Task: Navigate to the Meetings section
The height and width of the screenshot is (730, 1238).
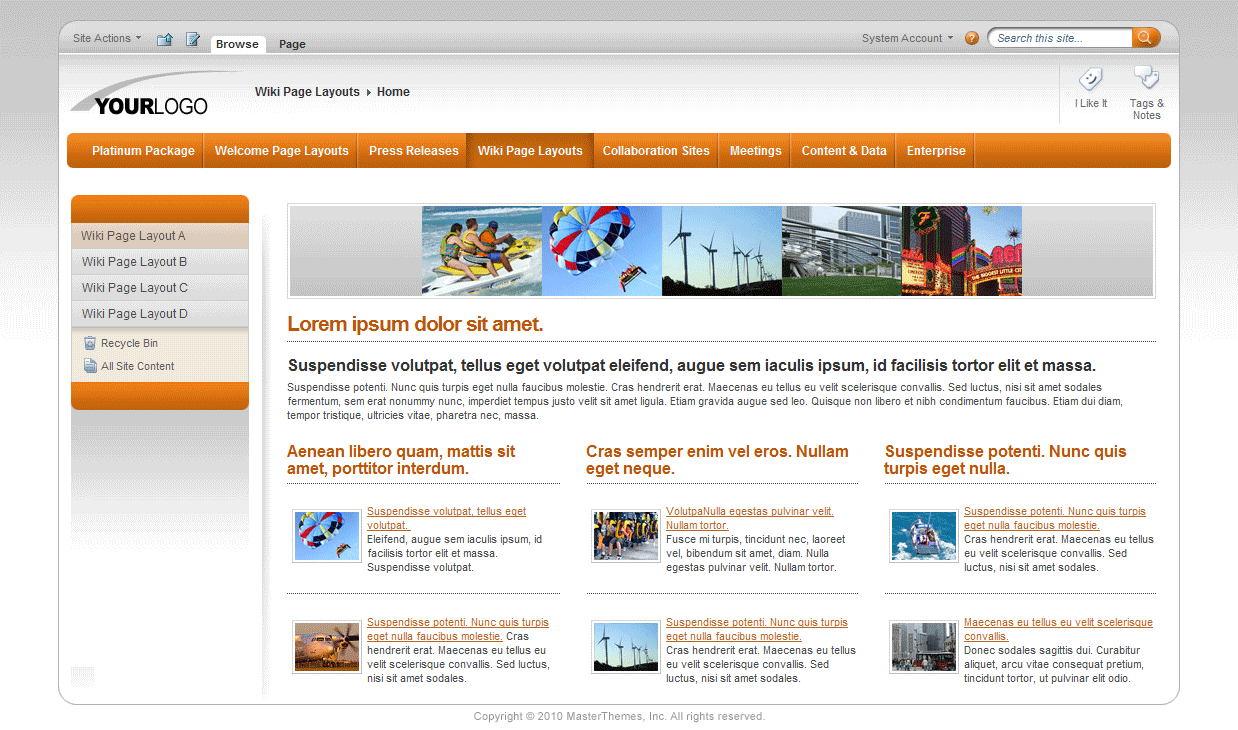Action: [x=754, y=150]
